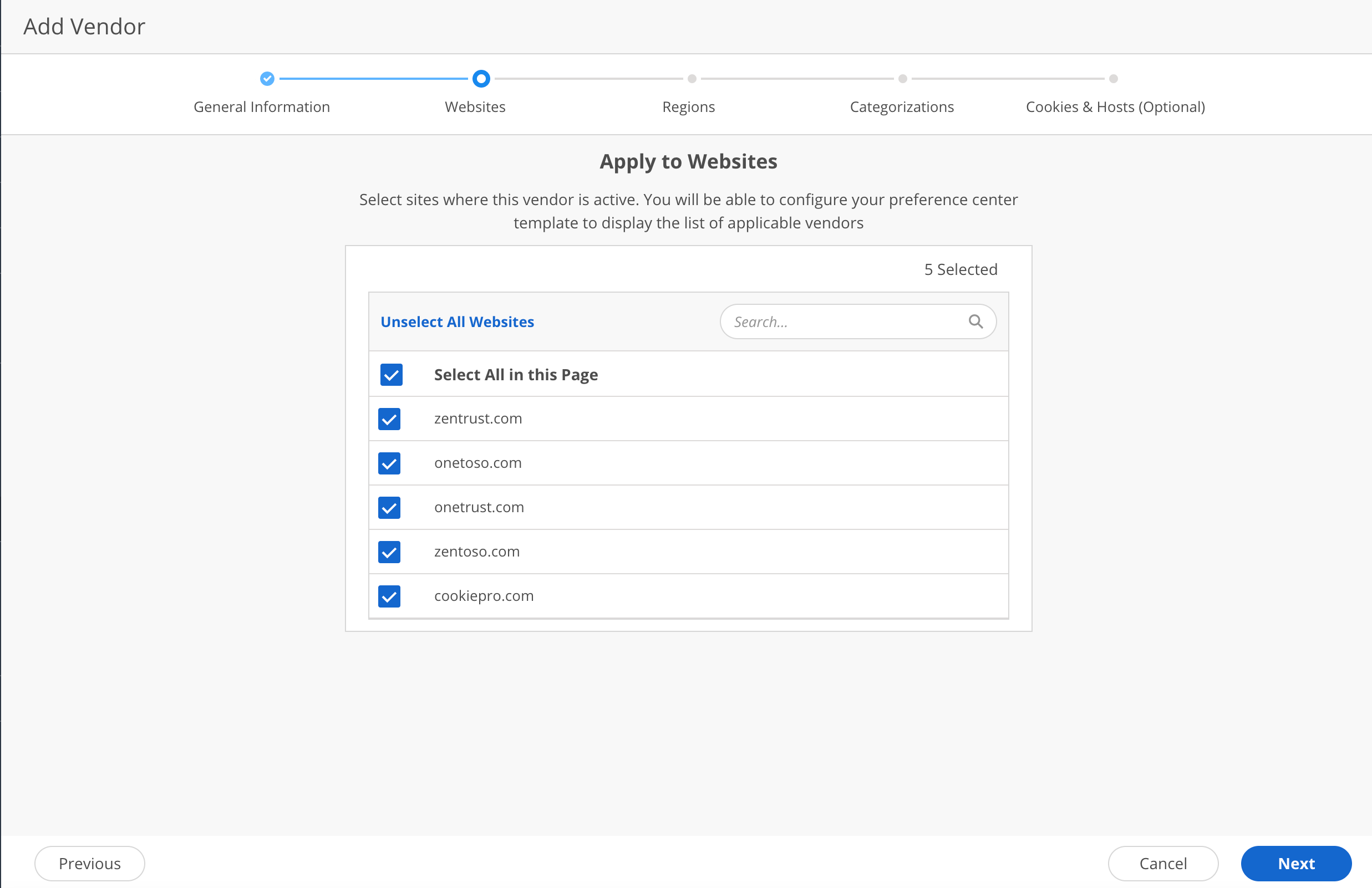Uncheck Select All in this Page

(392, 375)
